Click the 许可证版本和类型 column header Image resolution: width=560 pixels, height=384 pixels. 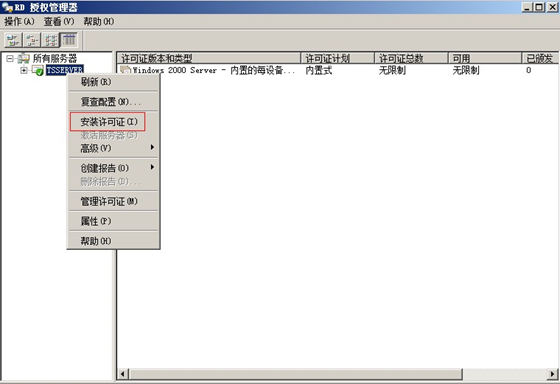pos(209,58)
